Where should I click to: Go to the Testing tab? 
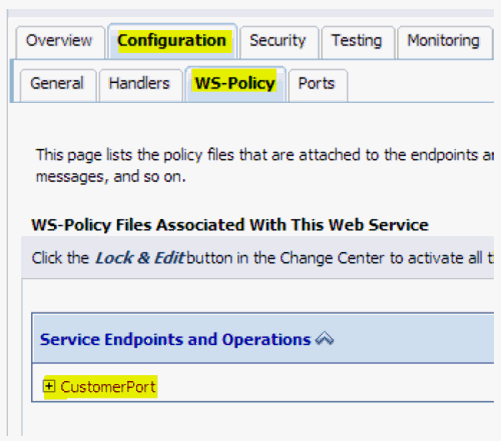pos(357,41)
